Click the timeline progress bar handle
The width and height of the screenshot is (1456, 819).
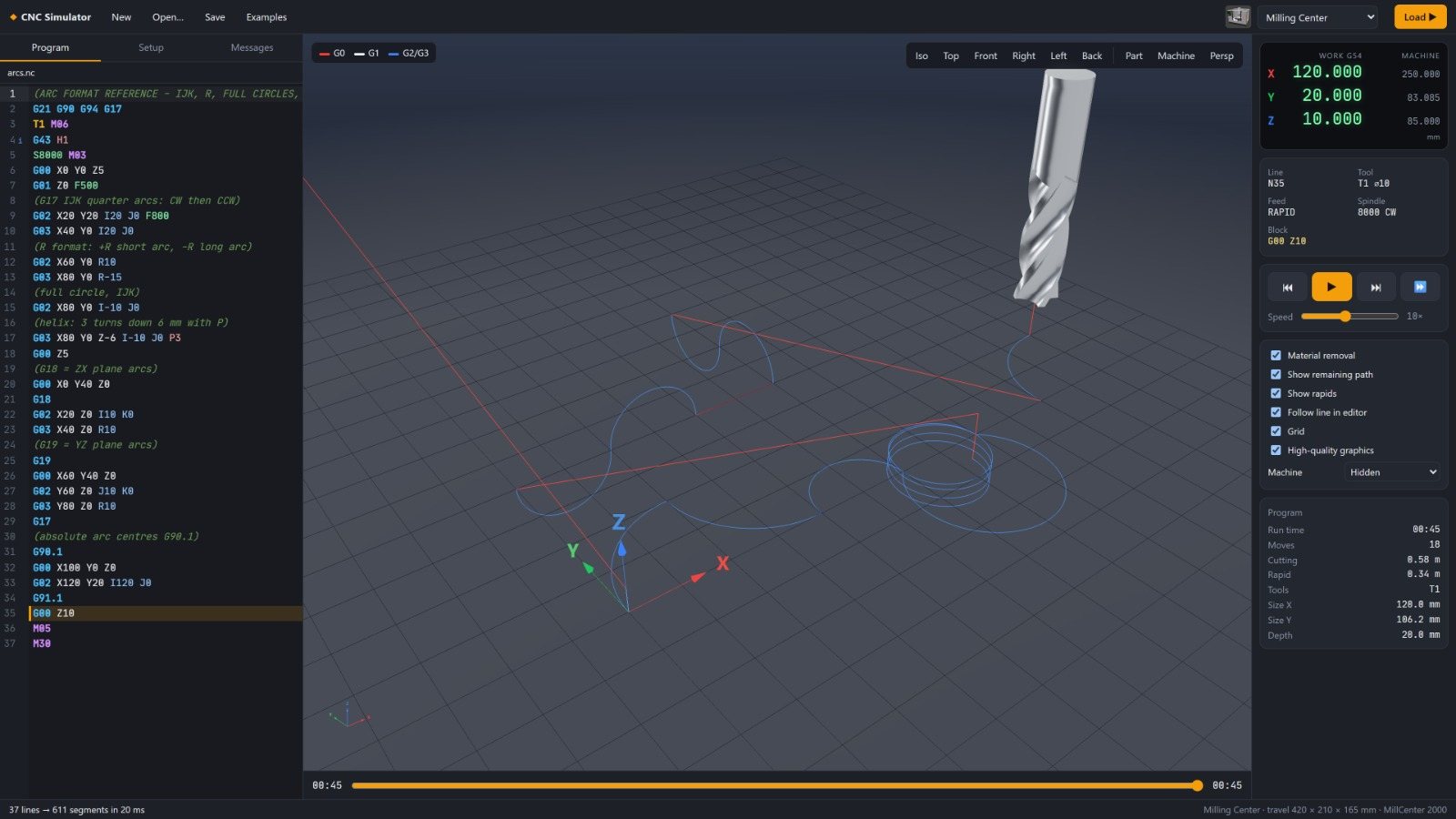(x=1198, y=785)
